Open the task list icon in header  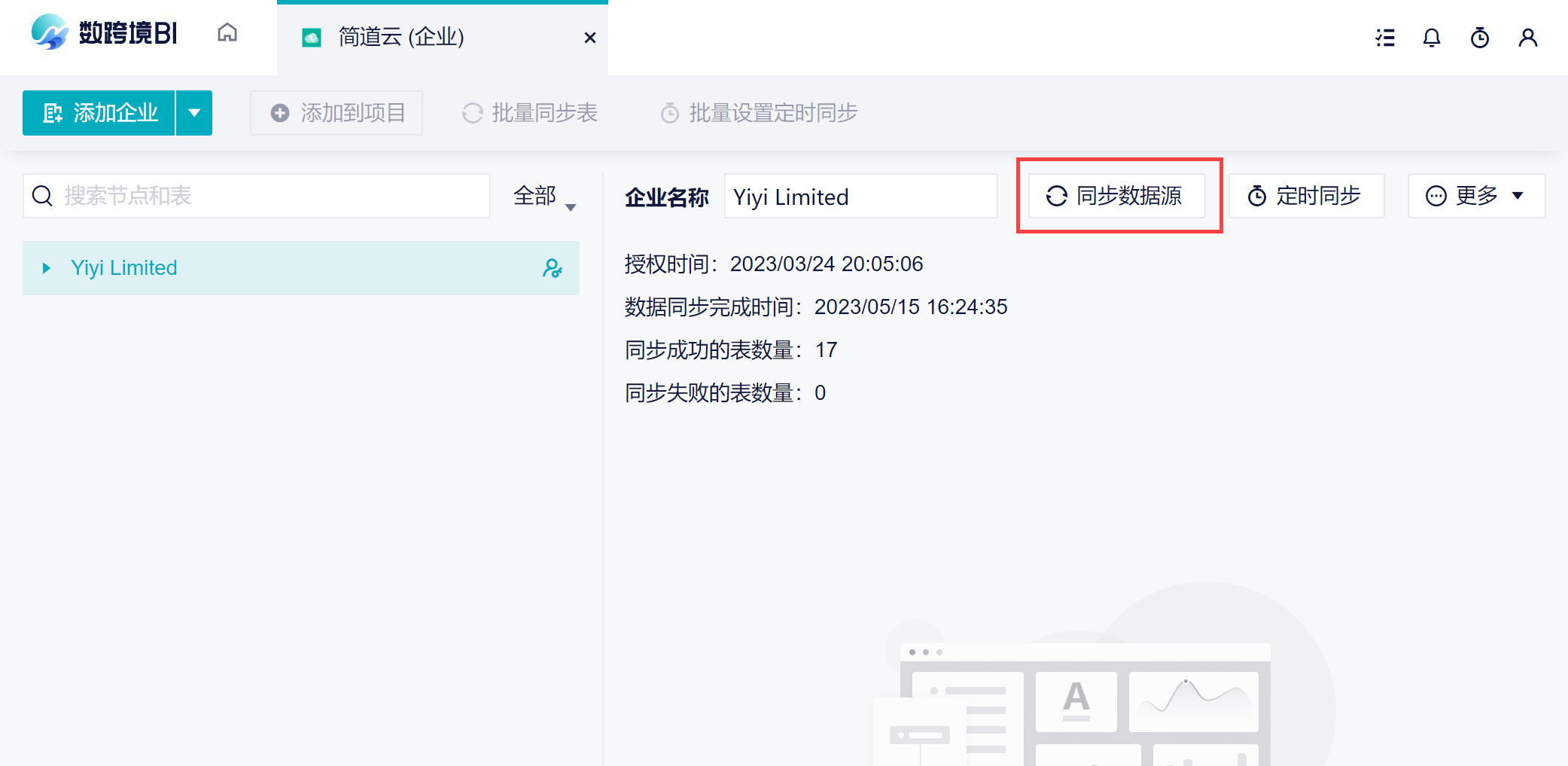1385,38
